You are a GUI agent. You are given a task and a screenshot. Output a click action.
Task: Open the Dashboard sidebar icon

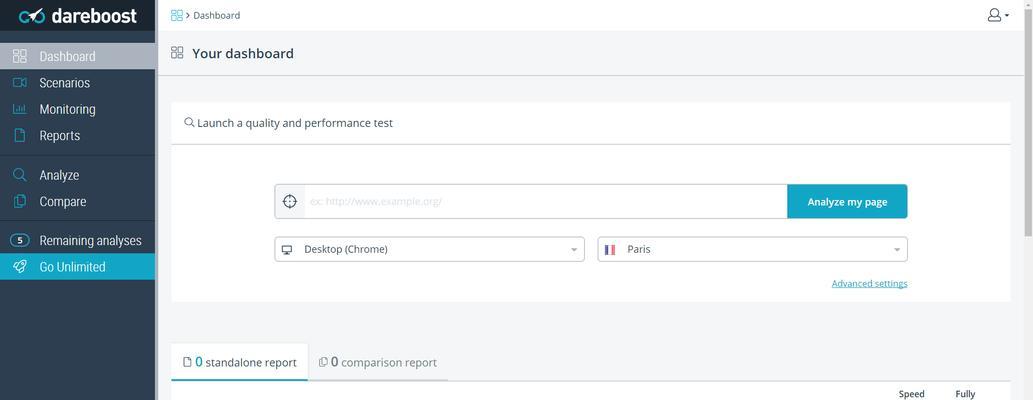[20, 56]
